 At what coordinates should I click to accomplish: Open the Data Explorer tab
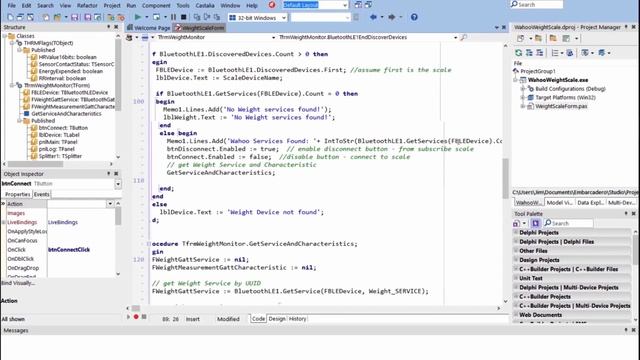590,202
